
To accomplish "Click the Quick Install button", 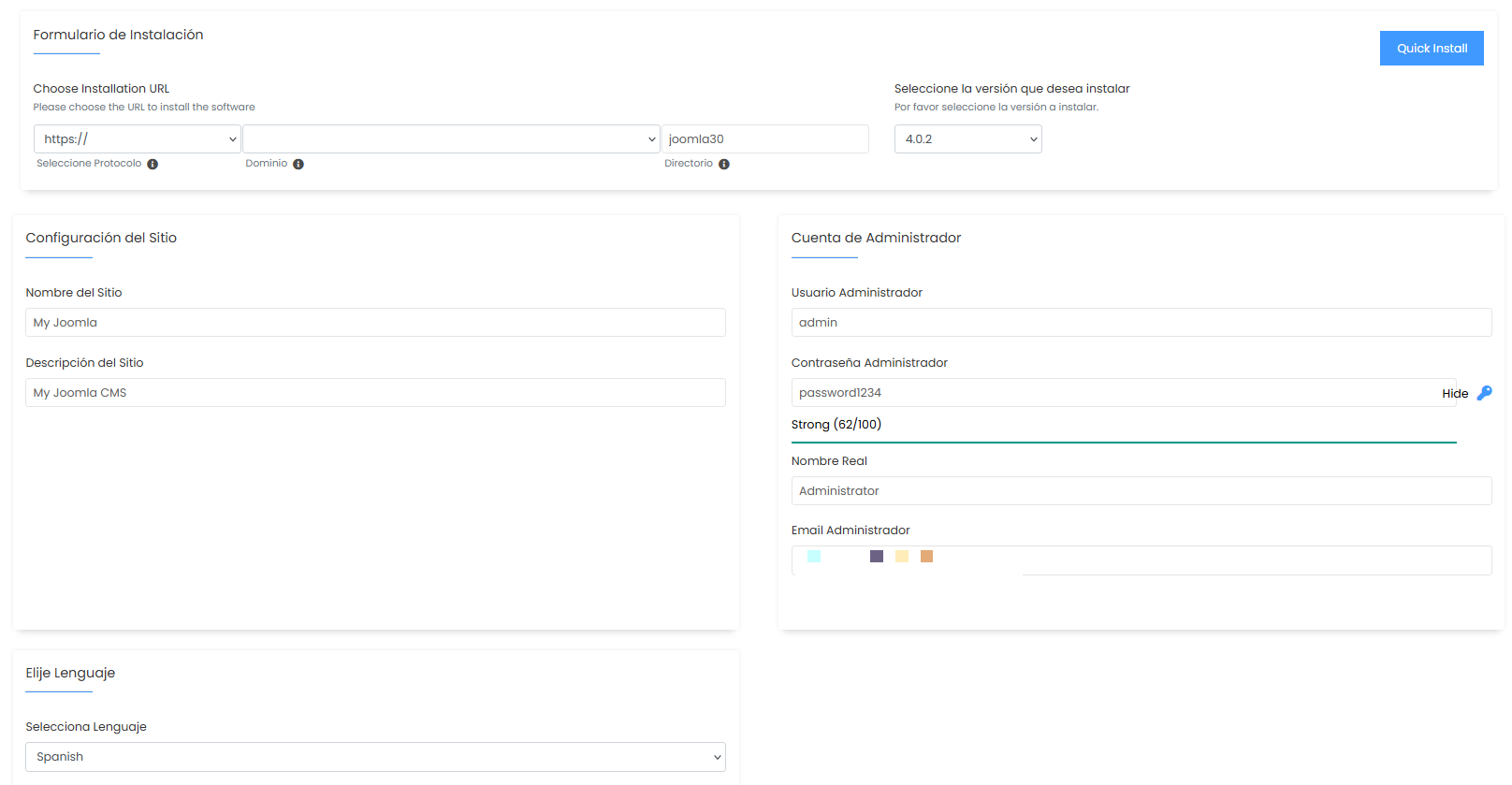I will tap(1431, 48).
